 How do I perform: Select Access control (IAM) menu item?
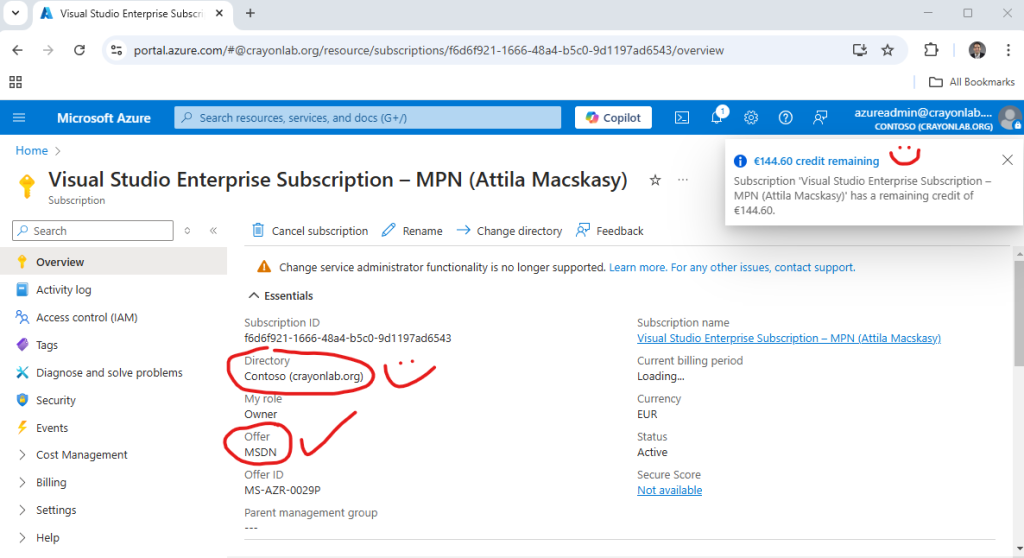(86, 317)
